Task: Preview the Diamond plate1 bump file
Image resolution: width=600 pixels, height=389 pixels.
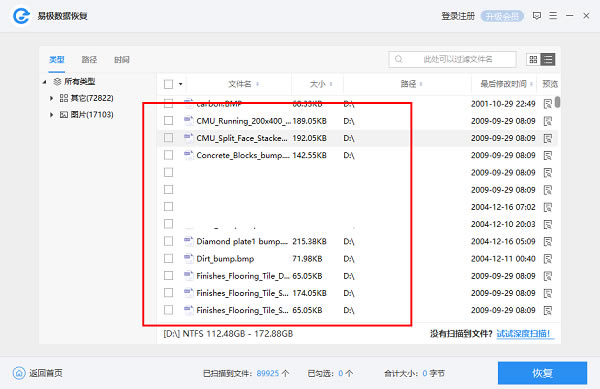Action: coord(548,241)
